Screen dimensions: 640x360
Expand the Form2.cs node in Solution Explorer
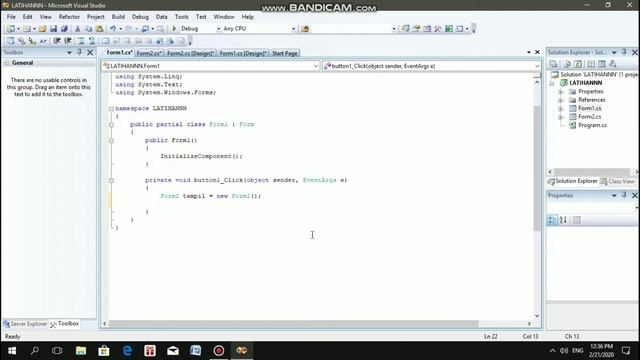click(561, 117)
